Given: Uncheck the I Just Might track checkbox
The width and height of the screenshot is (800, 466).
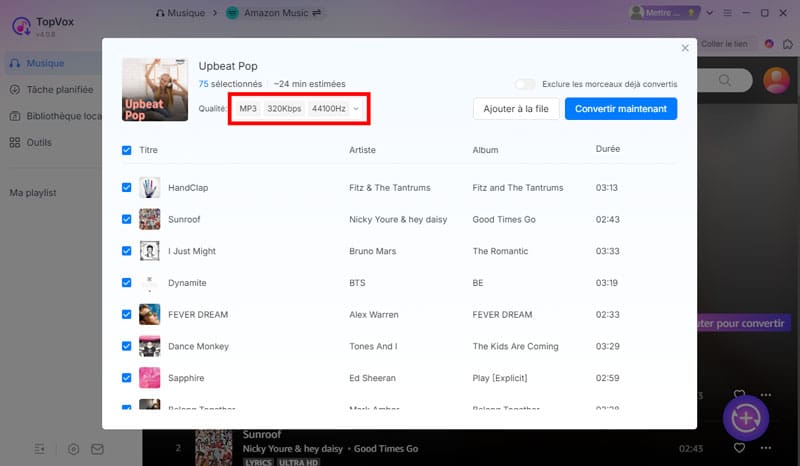Looking at the screenshot, I should [x=127, y=251].
